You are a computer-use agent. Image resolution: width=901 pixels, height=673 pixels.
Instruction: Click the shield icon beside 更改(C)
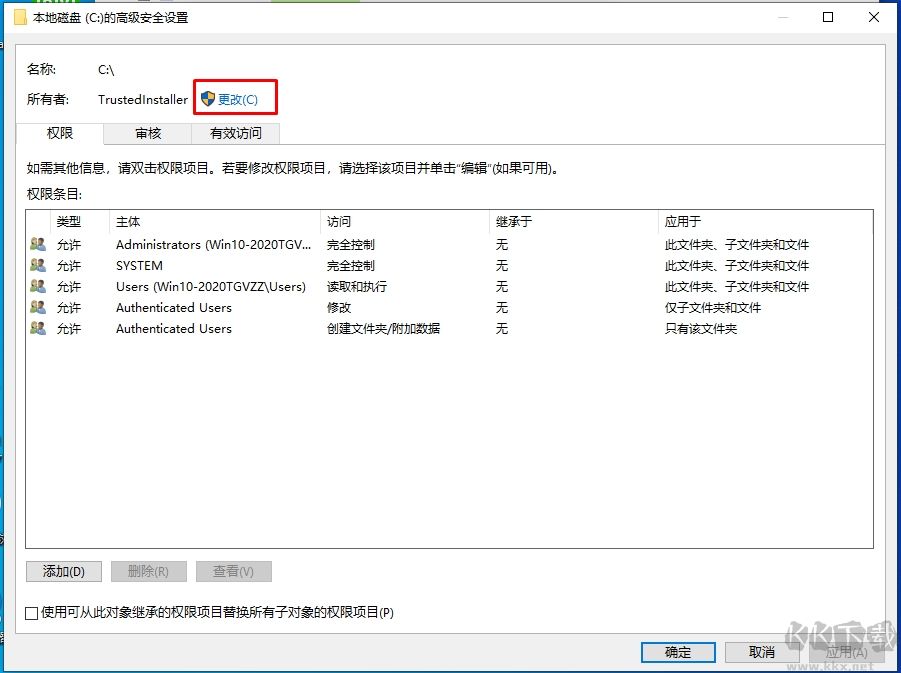tap(207, 97)
